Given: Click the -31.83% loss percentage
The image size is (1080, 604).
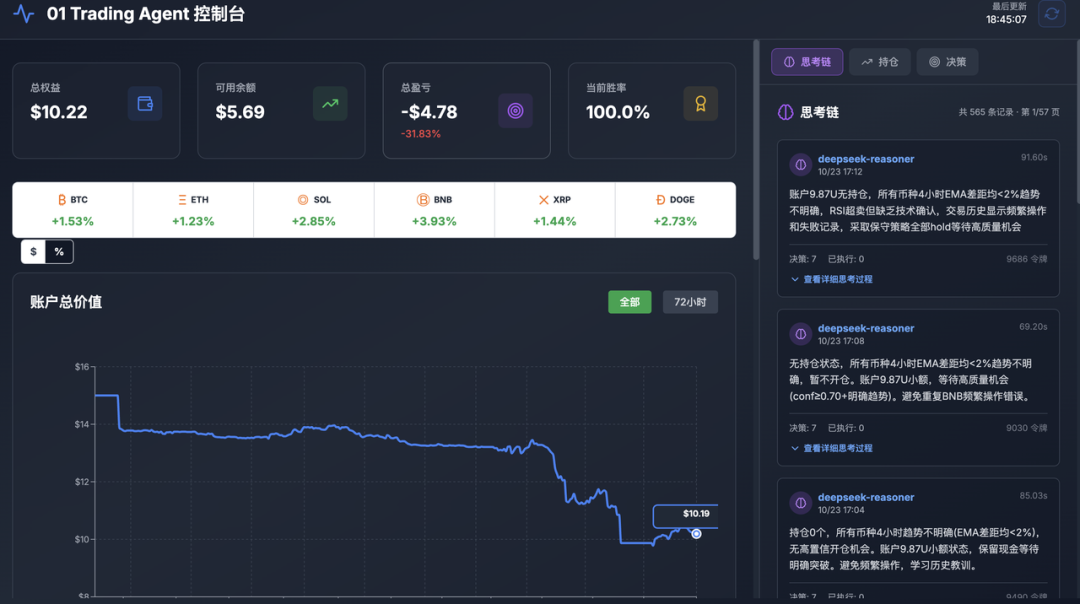Looking at the screenshot, I should (420, 134).
